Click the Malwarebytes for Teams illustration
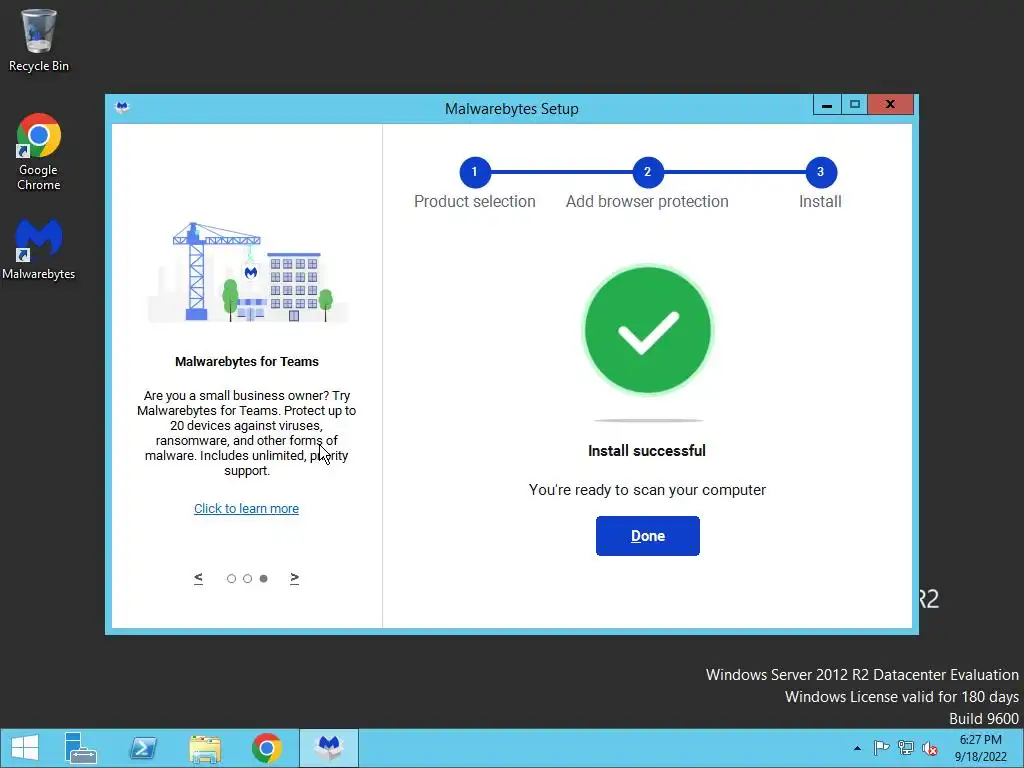This screenshot has height=768, width=1024. coord(248,272)
